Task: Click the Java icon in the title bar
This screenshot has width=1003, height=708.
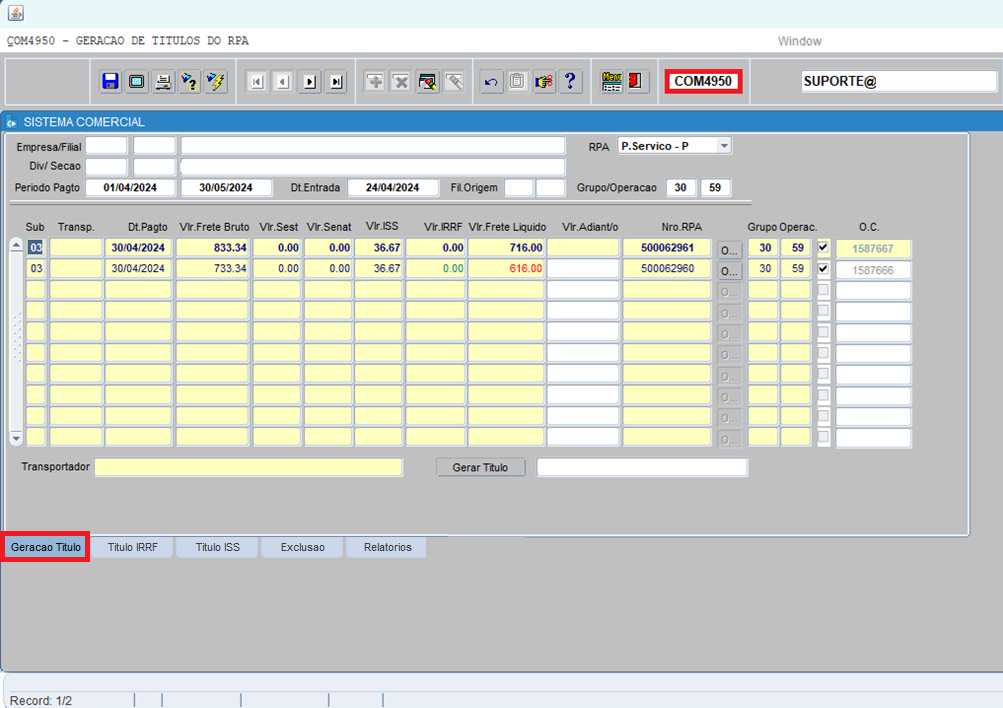Action: pyautogui.click(x=15, y=12)
